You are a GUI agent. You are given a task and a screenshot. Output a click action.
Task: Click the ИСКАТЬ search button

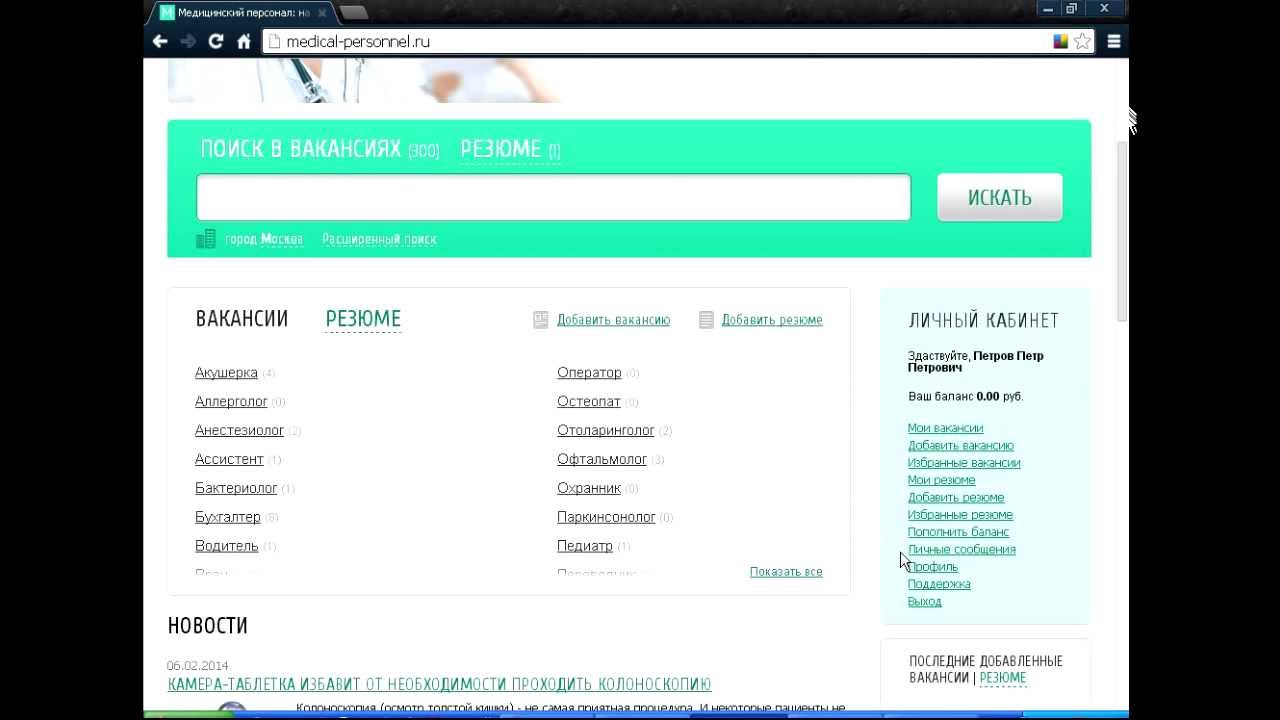point(999,197)
